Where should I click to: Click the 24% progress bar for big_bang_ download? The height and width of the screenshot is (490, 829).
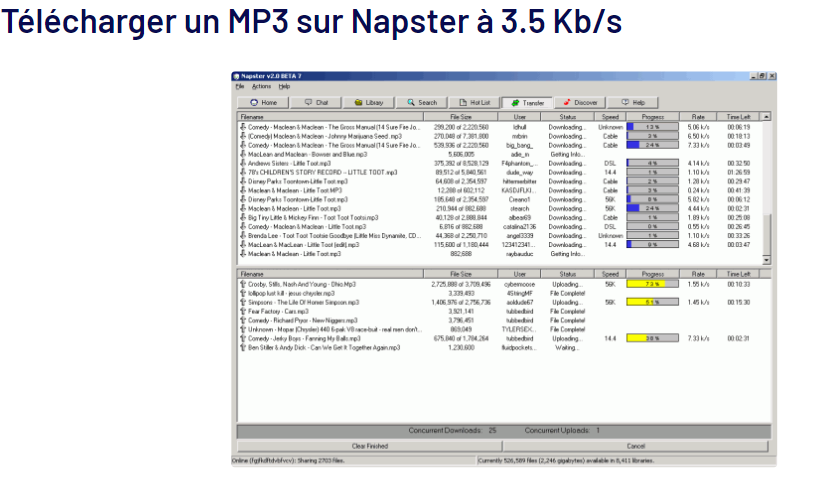point(652,145)
